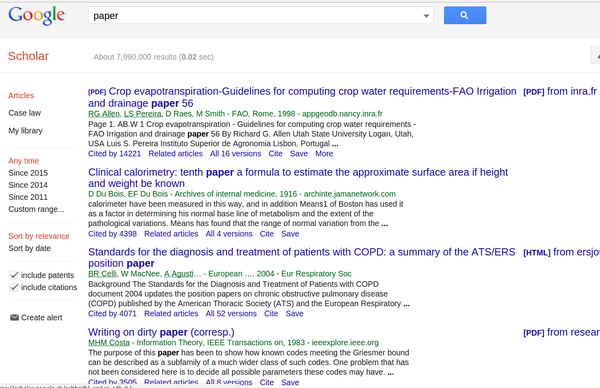Select the Any time filter

[x=24, y=161]
